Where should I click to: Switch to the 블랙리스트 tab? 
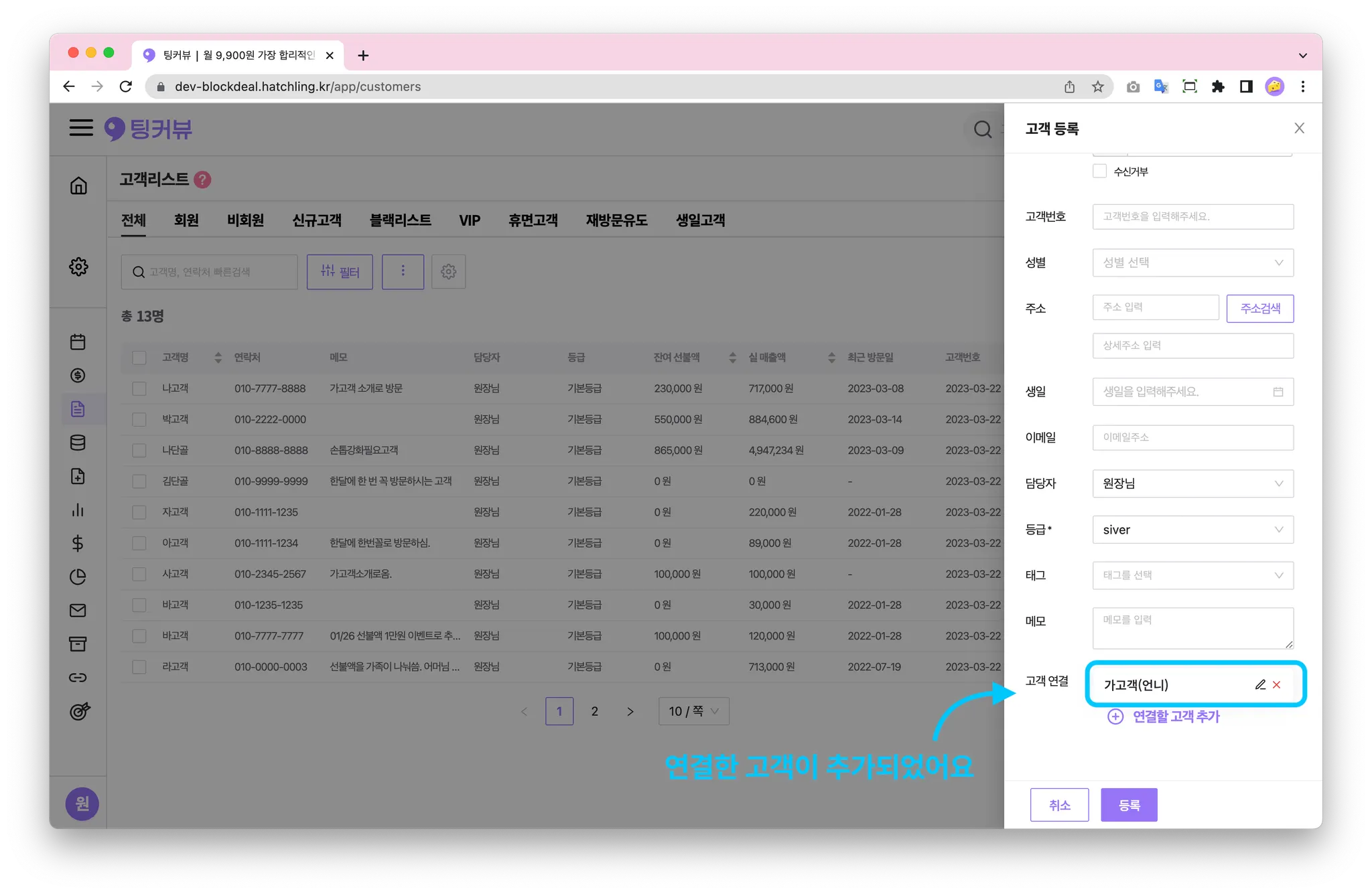pyautogui.click(x=400, y=220)
